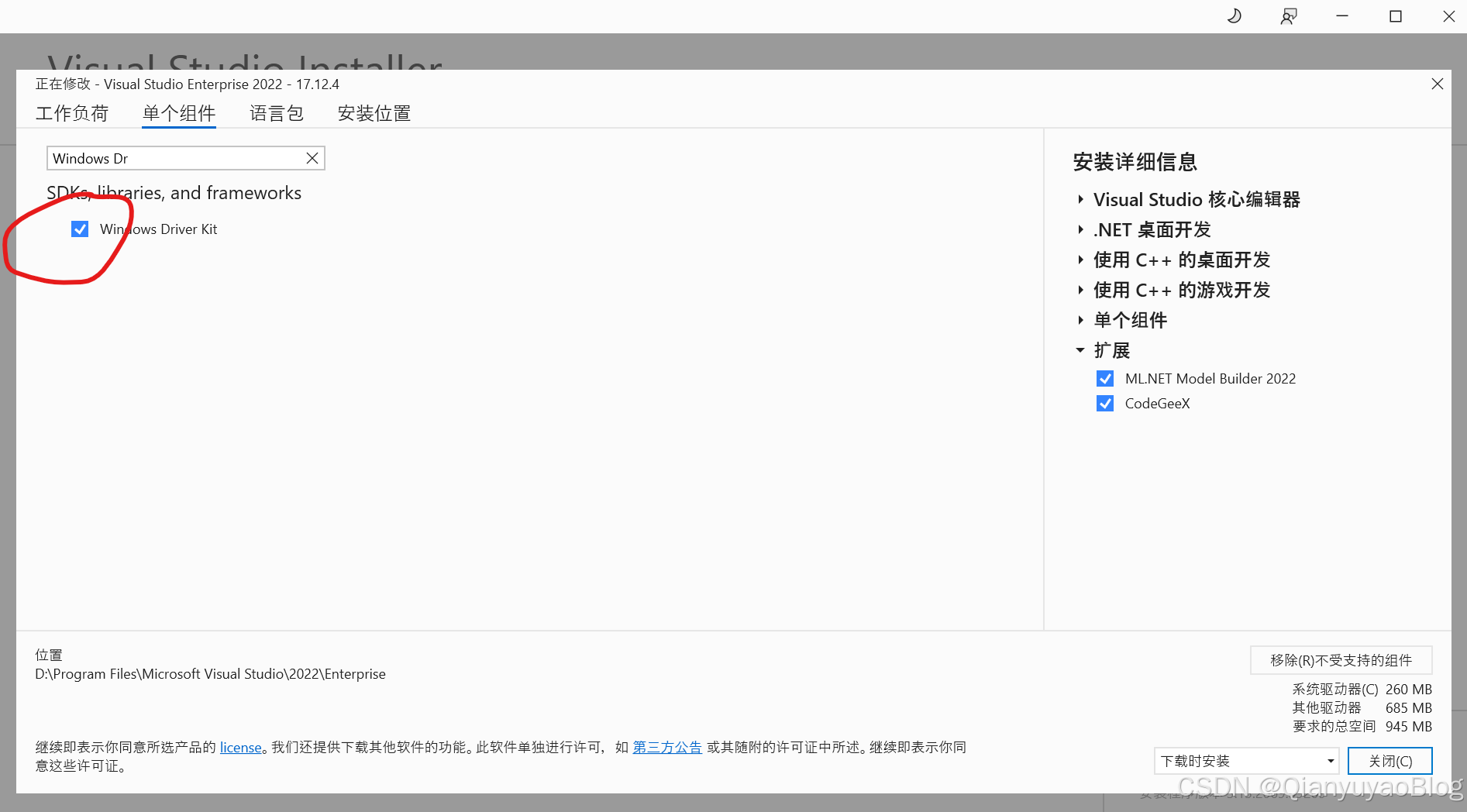Expand Visual Studio 核心编辑器 section
Viewport: 1467px width, 812px height.
[x=1080, y=199]
